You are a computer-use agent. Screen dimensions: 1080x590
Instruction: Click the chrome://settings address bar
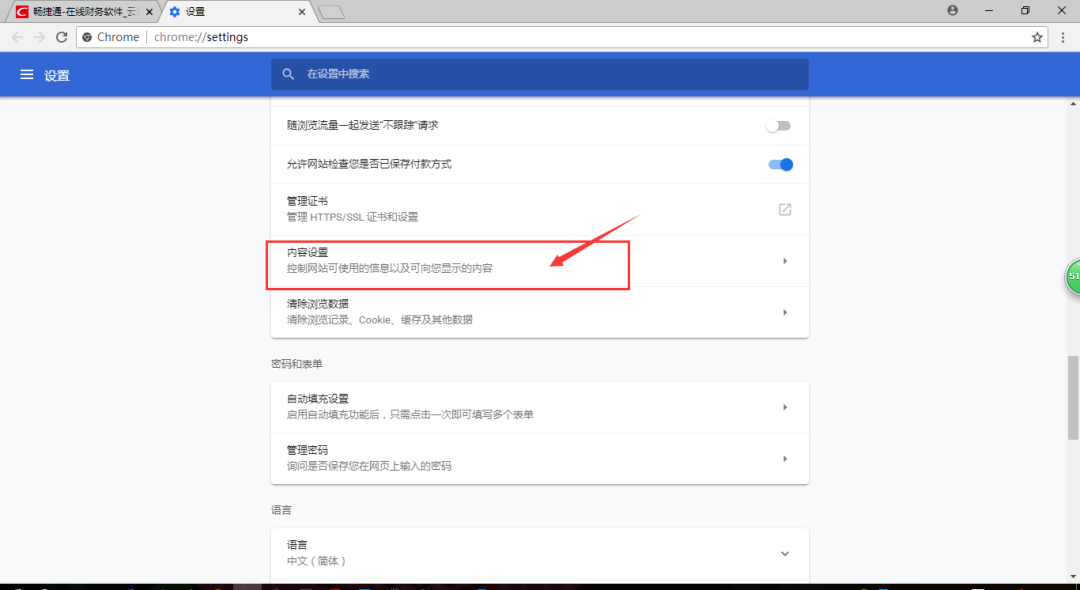(561, 37)
